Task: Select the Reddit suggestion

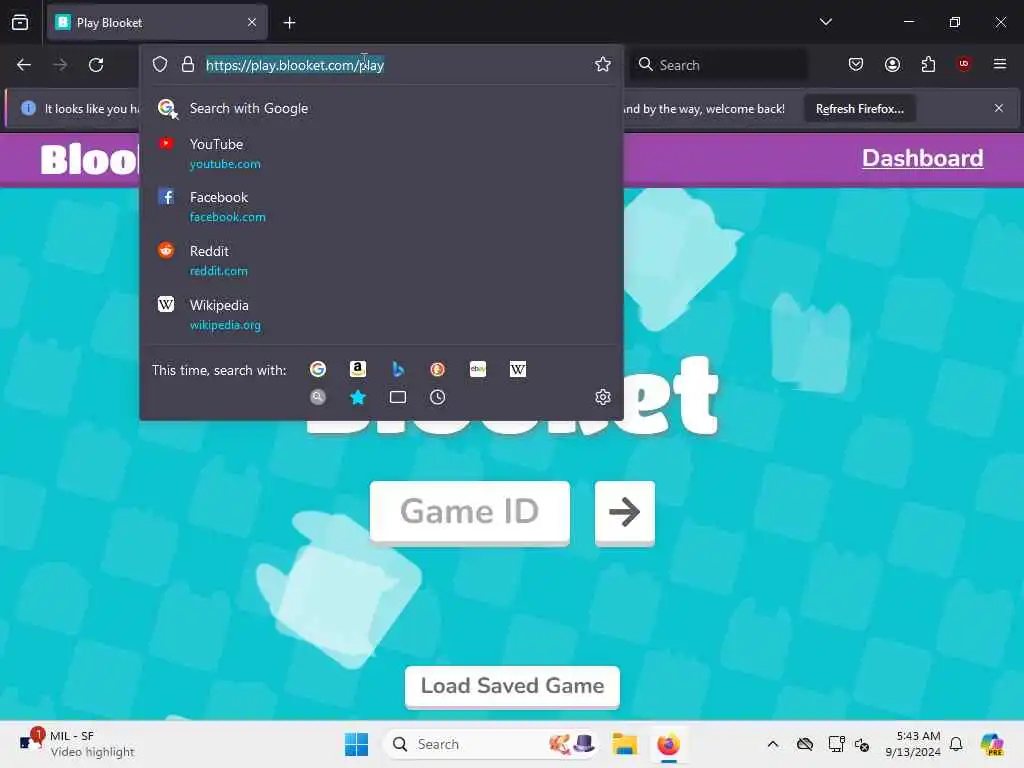Action: (381, 261)
